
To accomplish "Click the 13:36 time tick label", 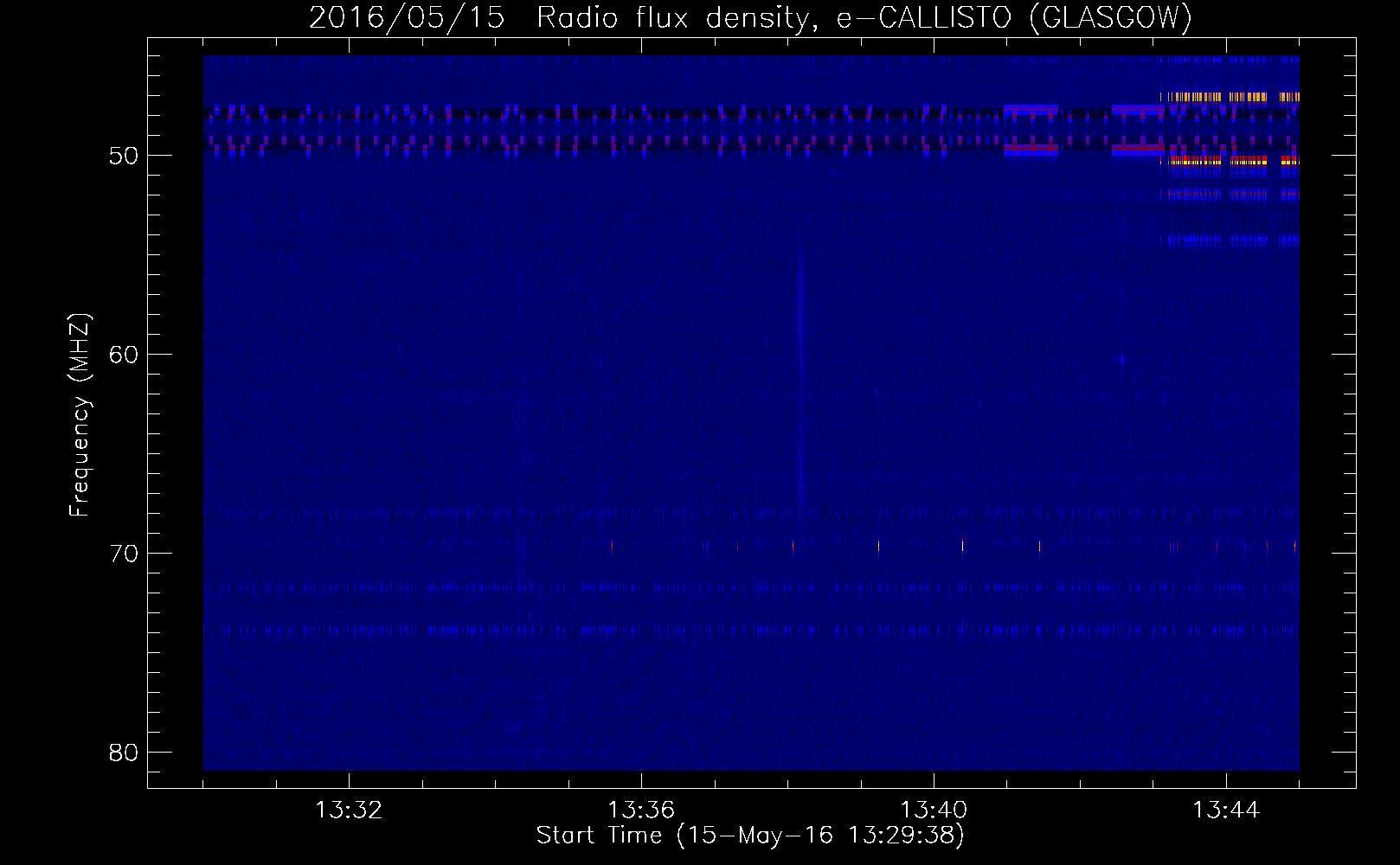I will (641, 811).
